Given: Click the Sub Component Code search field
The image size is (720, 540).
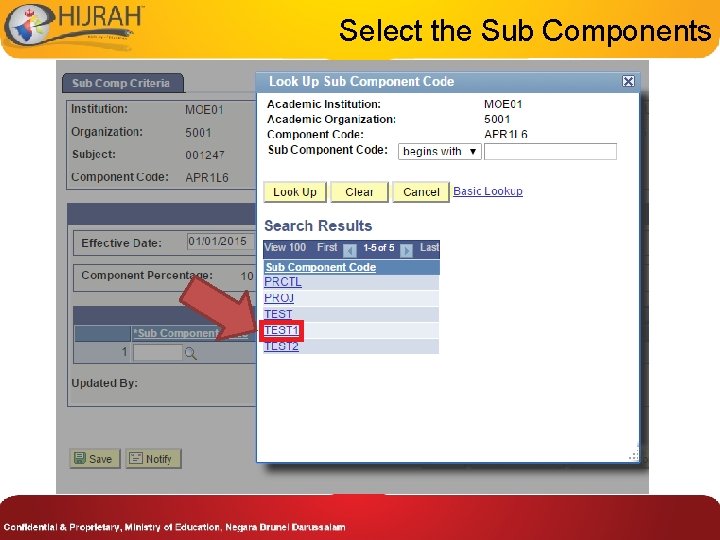Looking at the screenshot, I should [550, 152].
